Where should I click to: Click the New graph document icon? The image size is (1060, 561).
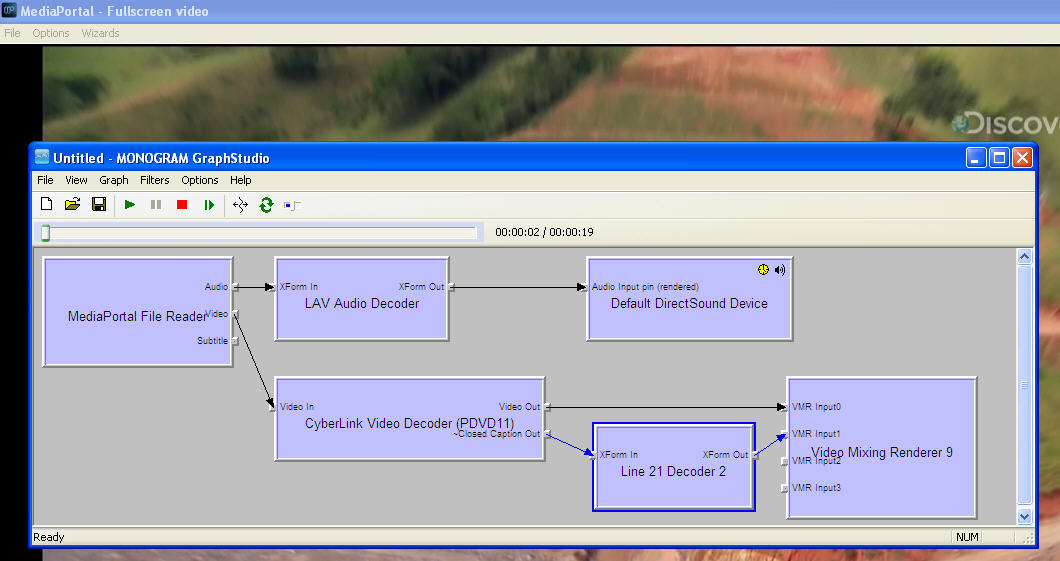point(47,204)
